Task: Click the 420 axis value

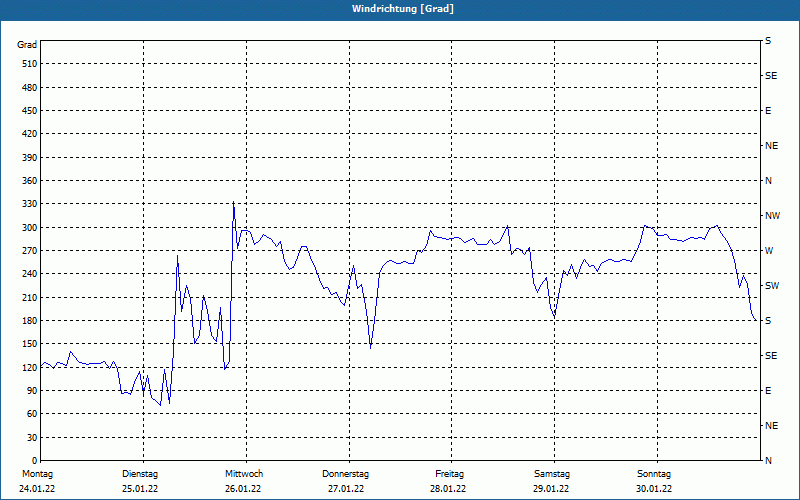Action: click(30, 134)
